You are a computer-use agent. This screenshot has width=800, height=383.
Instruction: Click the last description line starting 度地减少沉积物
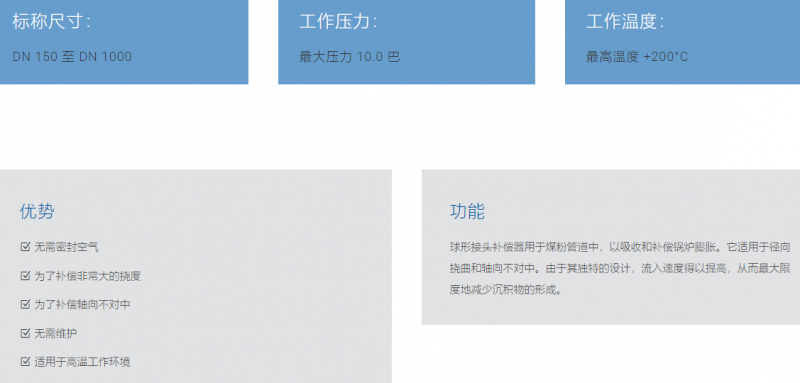click(x=506, y=290)
